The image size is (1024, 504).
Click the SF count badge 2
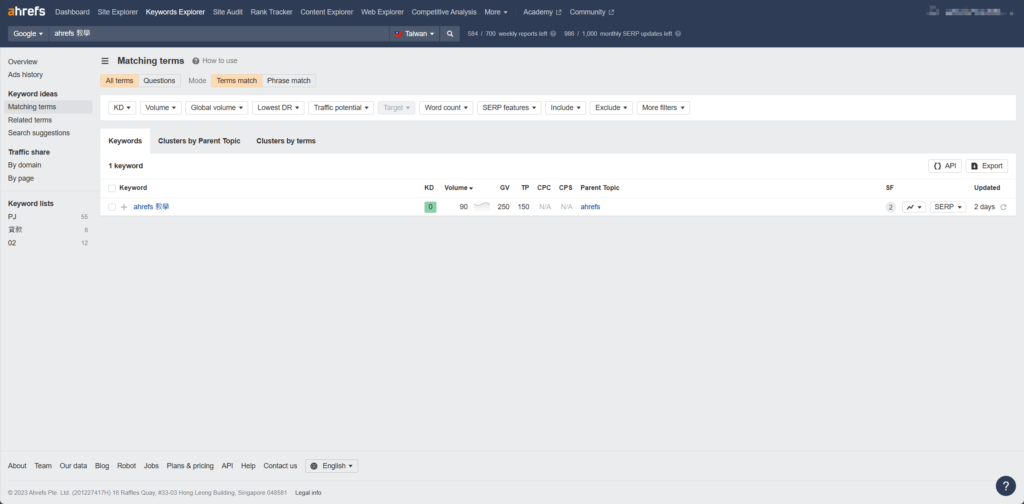890,207
